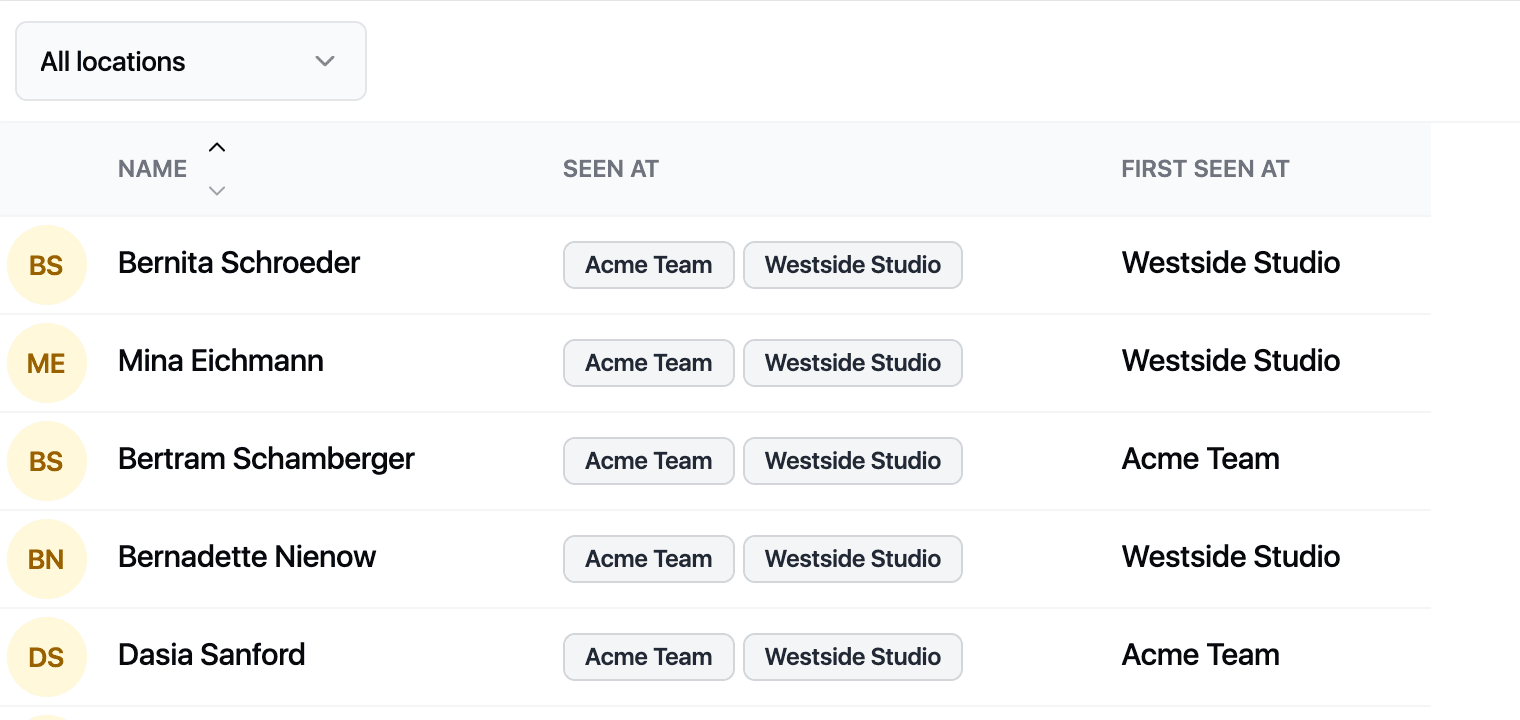1520x720 pixels.
Task: Click Bernita Schroeder's first seen Westside Studio
Action: pos(1231,263)
